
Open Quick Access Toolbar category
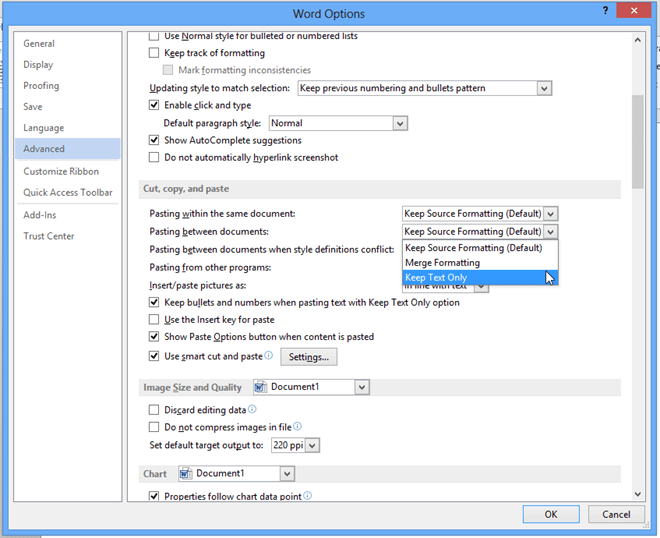point(67,192)
